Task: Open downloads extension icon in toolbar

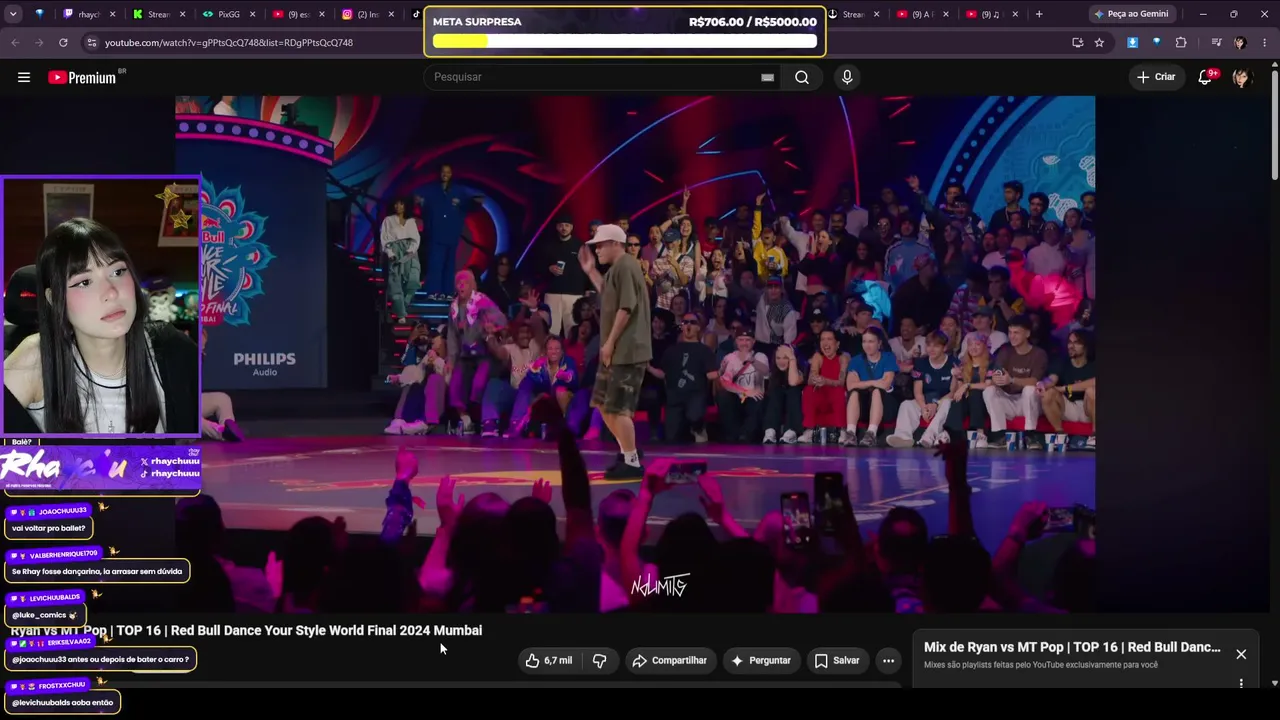Action: pos(1132,42)
